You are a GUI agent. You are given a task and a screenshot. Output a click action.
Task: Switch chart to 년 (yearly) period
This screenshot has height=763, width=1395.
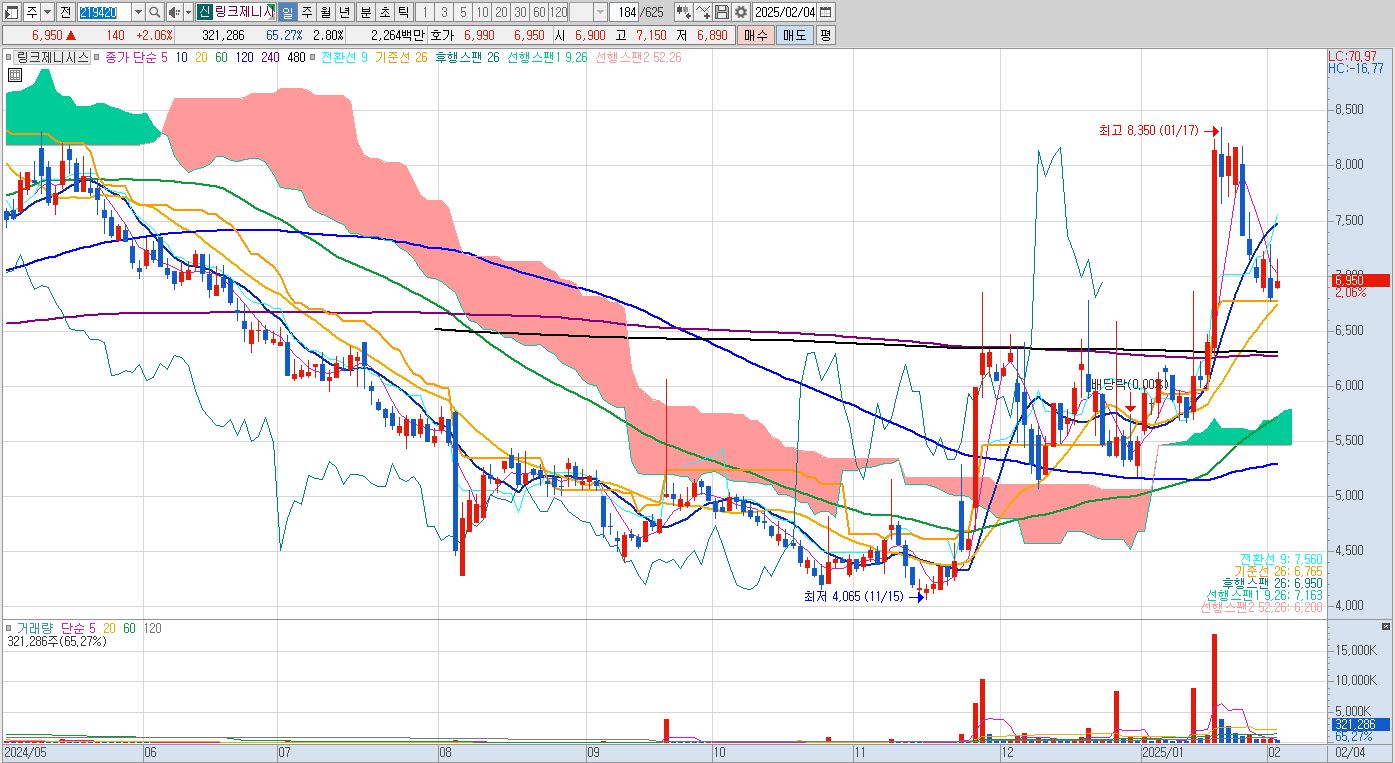[x=344, y=12]
